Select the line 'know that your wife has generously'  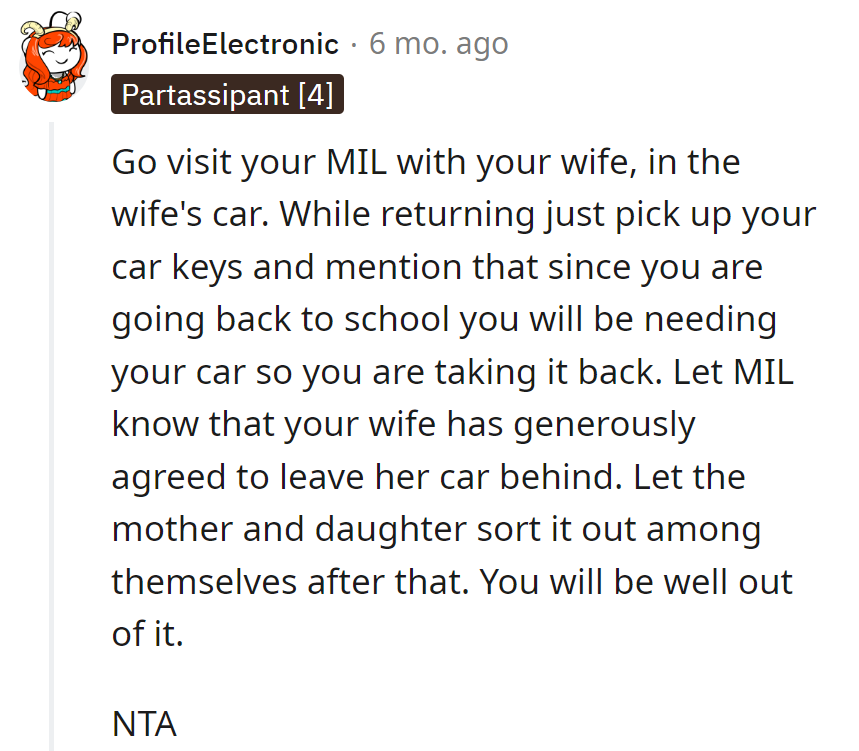click(x=404, y=425)
